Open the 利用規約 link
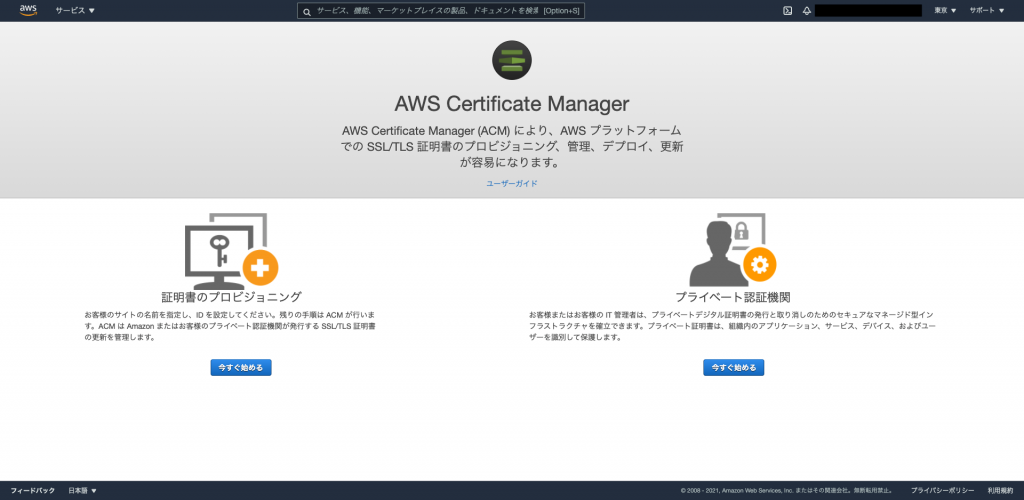Viewport: 1024px width, 500px height. point(1000,490)
